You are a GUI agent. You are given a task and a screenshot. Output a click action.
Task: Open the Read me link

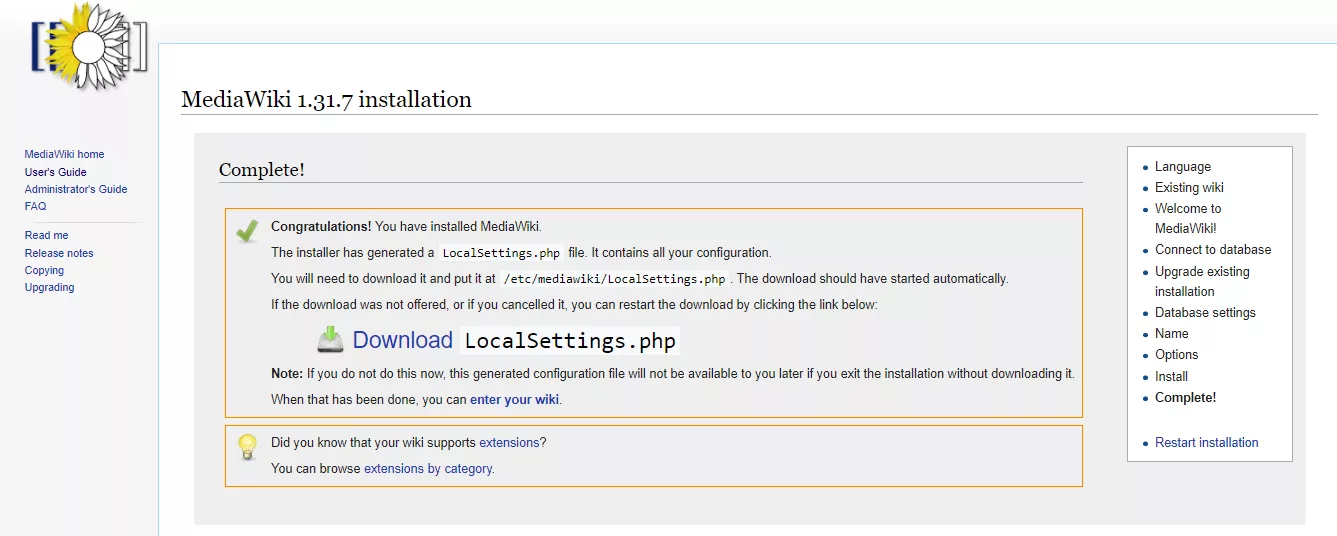pos(46,235)
